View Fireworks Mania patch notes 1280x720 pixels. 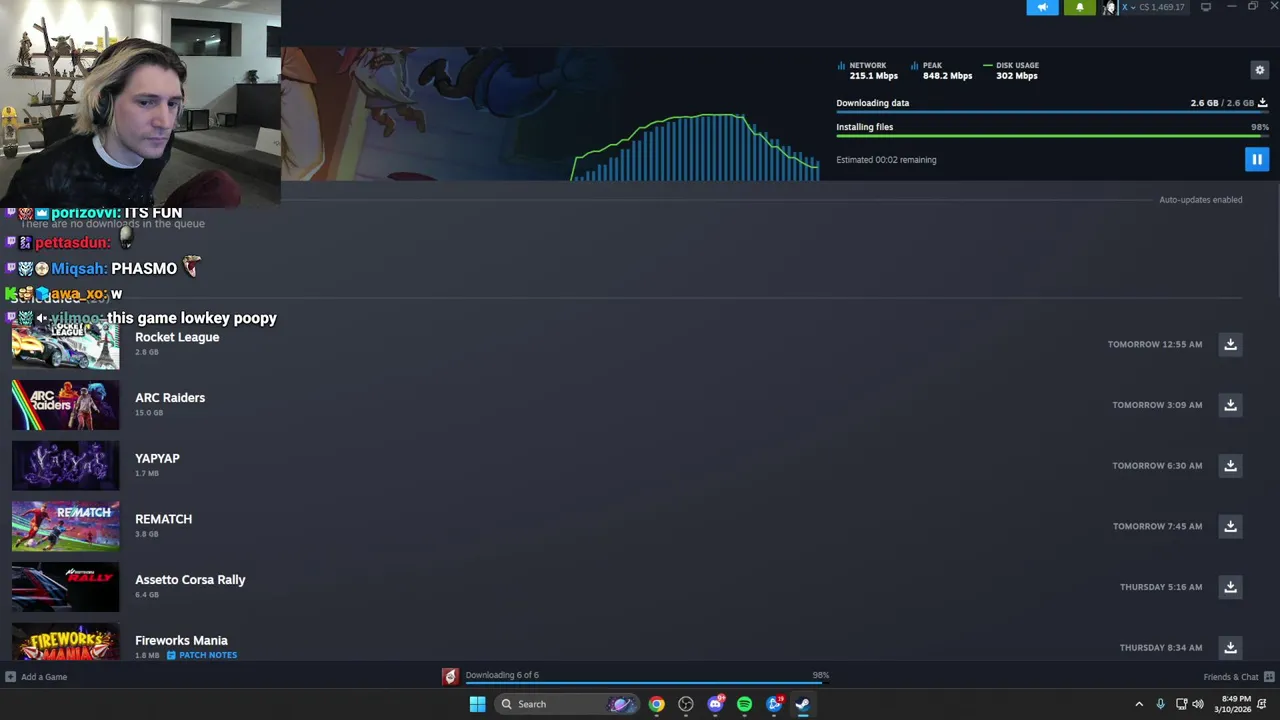202,655
